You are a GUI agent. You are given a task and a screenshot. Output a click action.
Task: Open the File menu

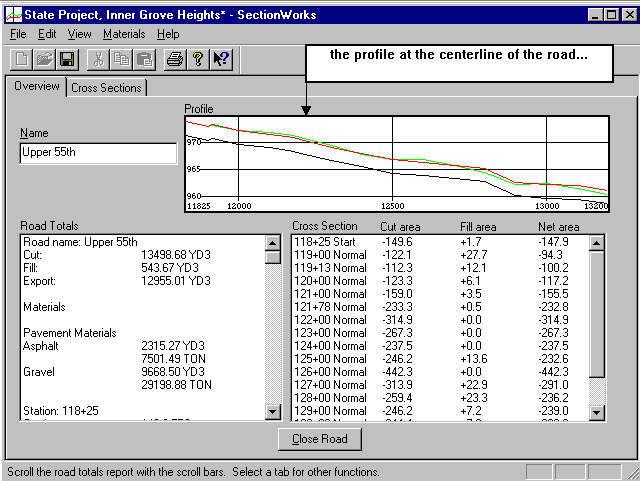(x=18, y=34)
